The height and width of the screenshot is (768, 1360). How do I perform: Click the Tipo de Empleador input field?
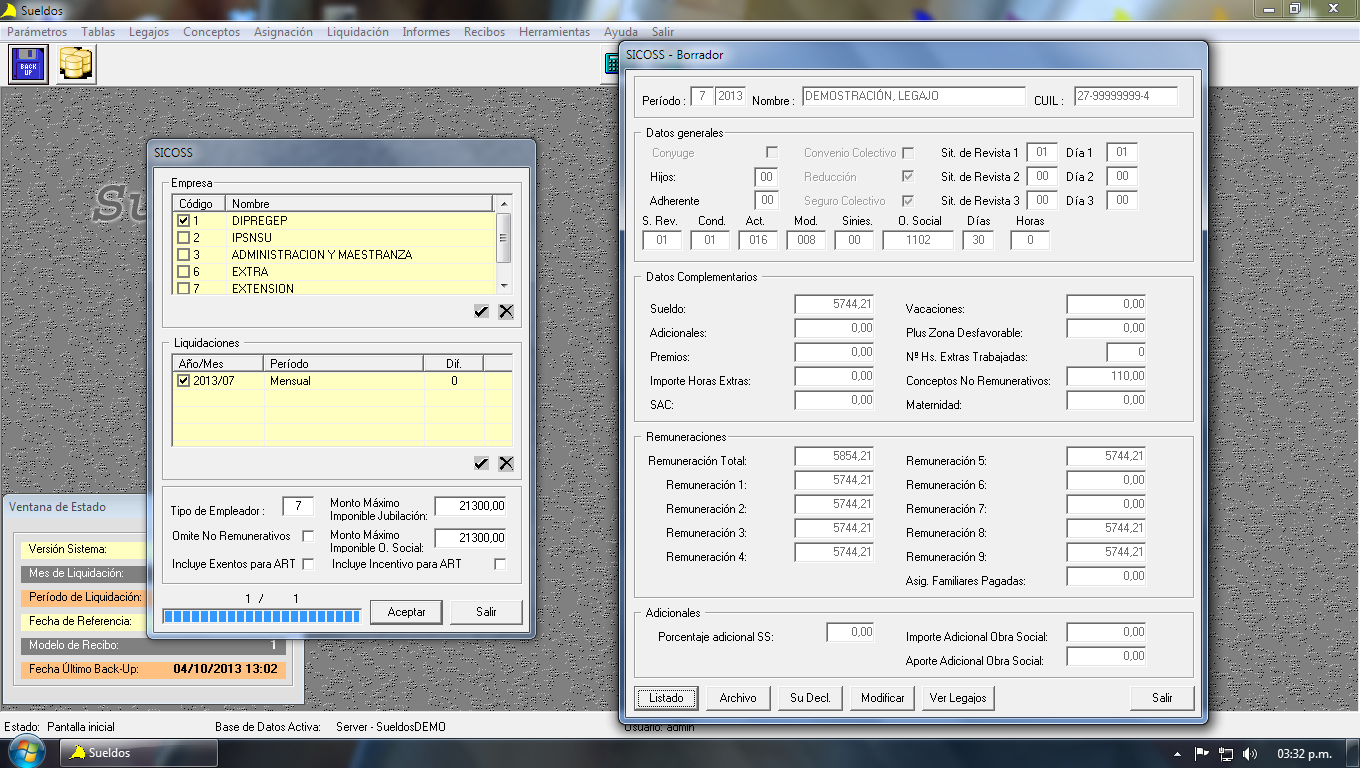click(x=298, y=507)
